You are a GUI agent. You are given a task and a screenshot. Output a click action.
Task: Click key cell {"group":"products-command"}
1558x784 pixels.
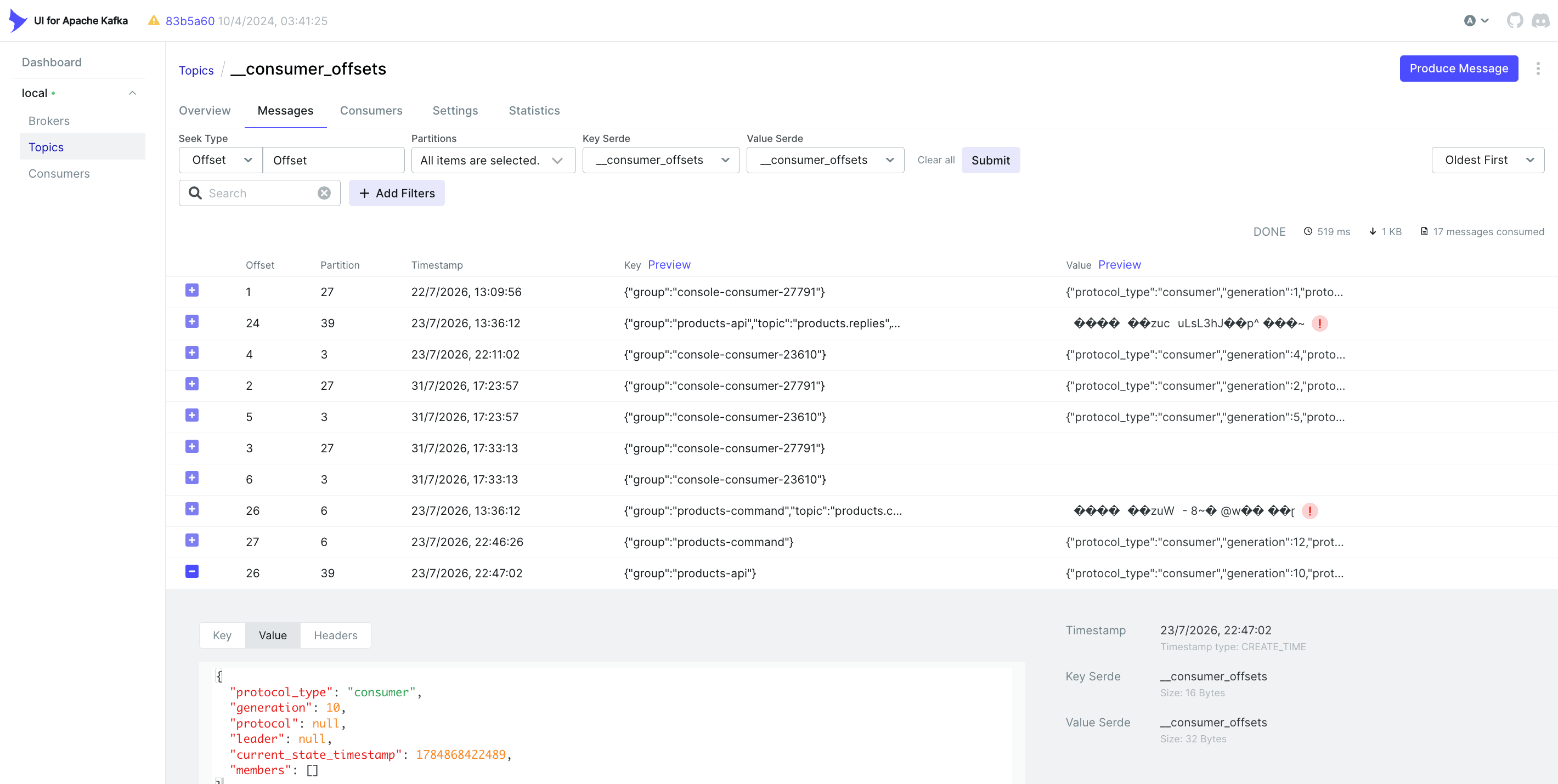pyautogui.click(x=709, y=542)
